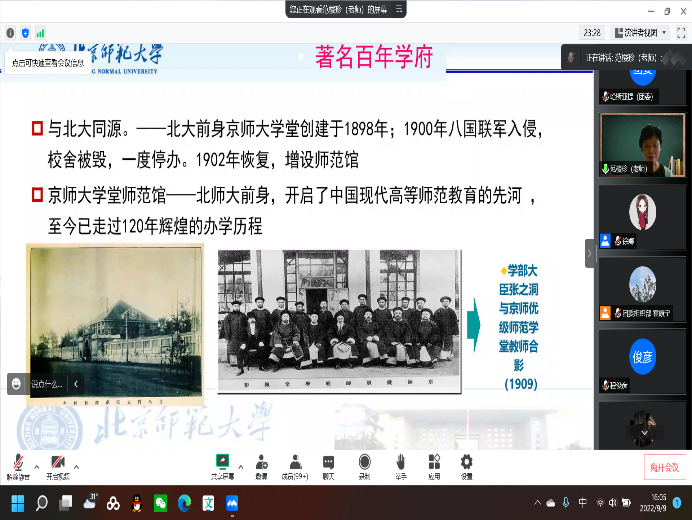Open the invite participants icon

click(x=261, y=463)
